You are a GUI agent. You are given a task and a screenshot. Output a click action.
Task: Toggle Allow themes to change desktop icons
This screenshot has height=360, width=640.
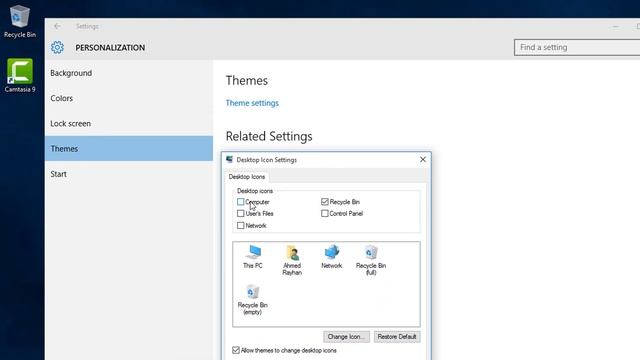click(x=236, y=350)
